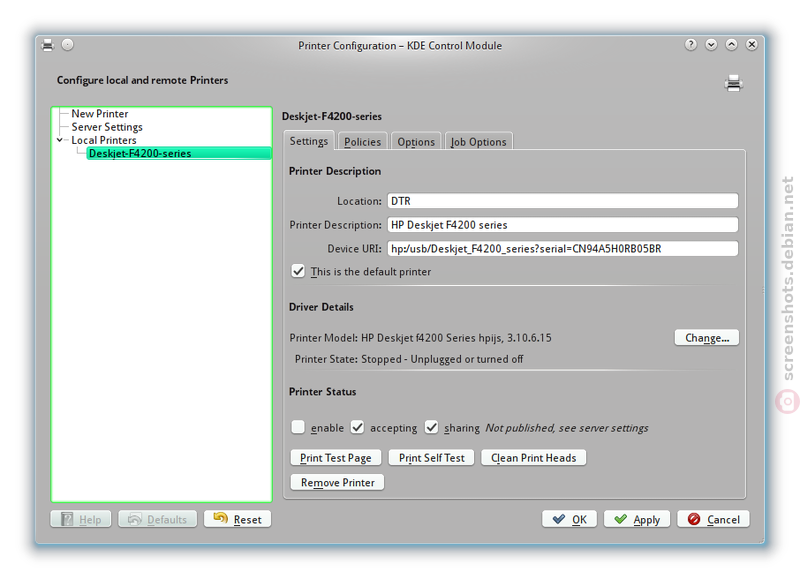Switch to the Job Options tab

[x=479, y=142]
